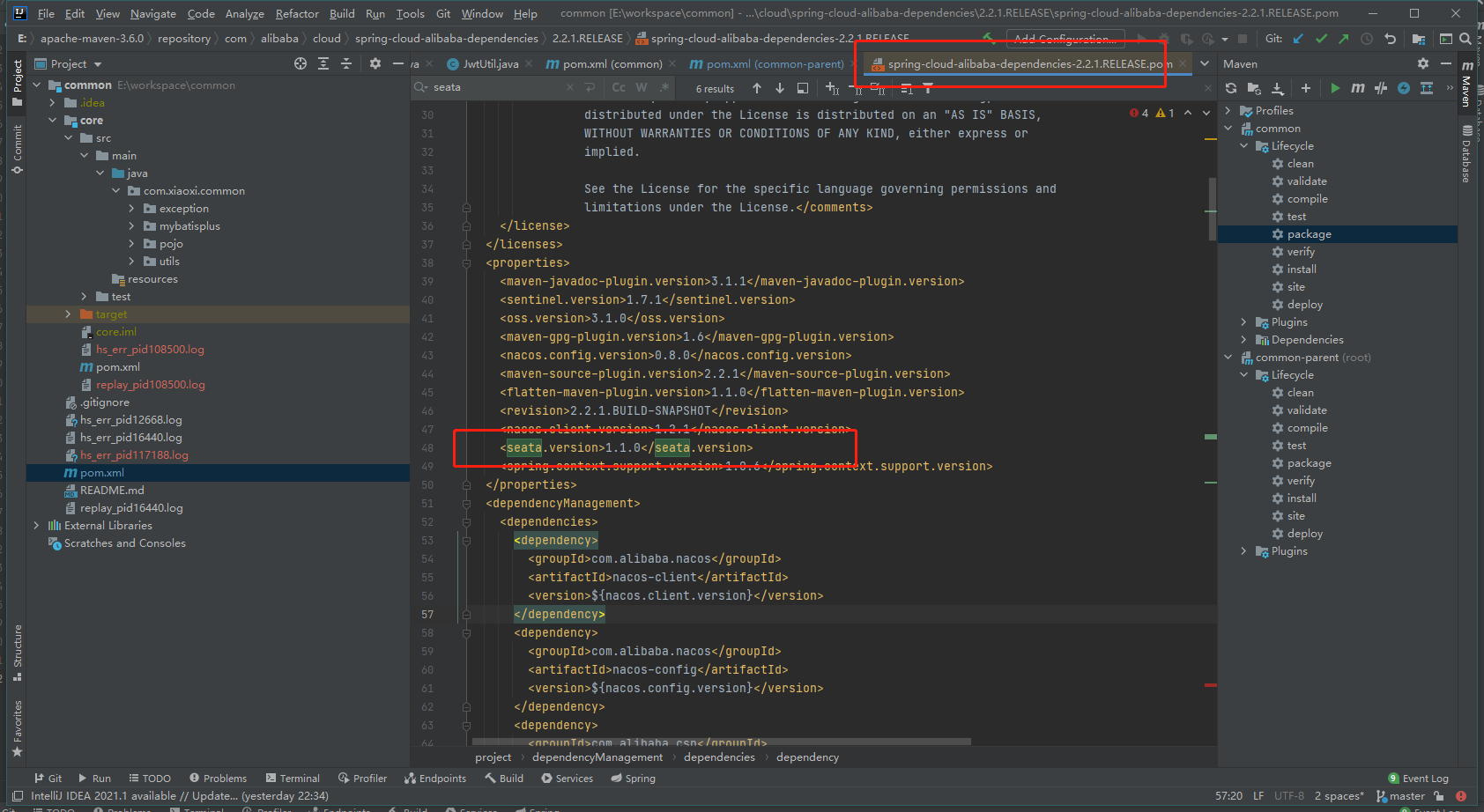The image size is (1484, 812).
Task: Open the Project view dropdown
Action: [98, 64]
